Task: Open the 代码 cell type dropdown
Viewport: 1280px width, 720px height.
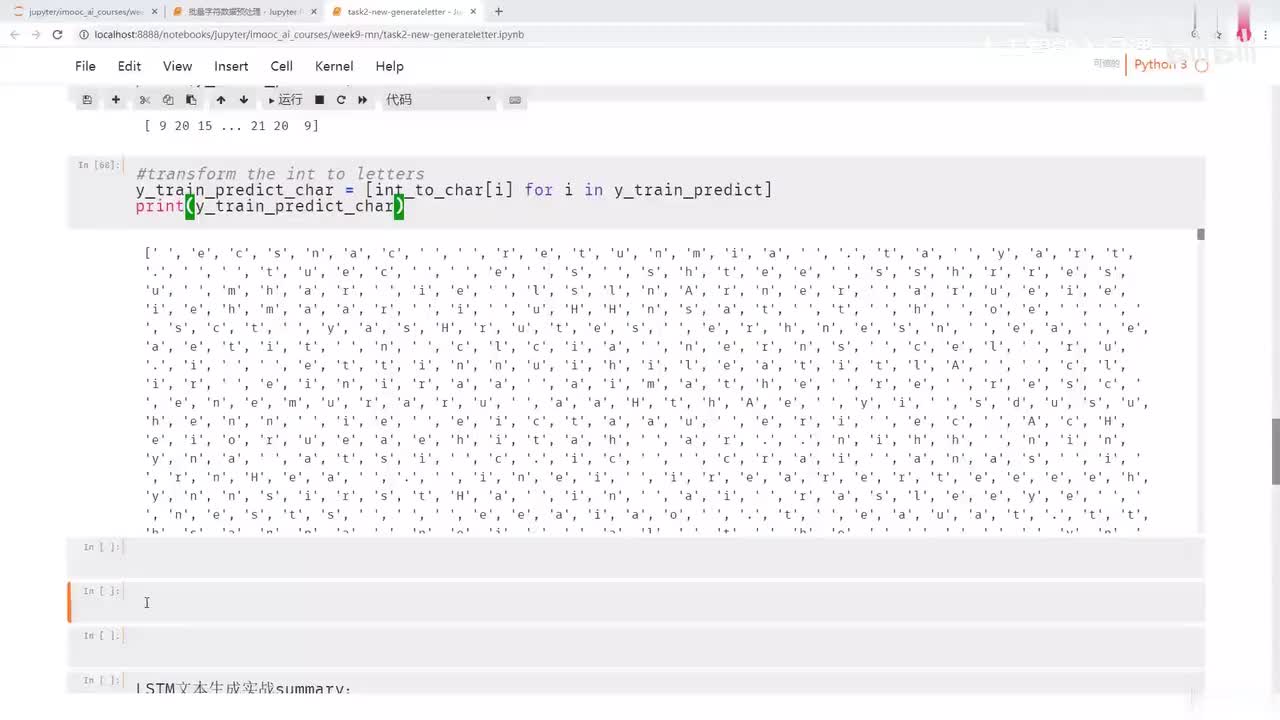Action: click(439, 100)
